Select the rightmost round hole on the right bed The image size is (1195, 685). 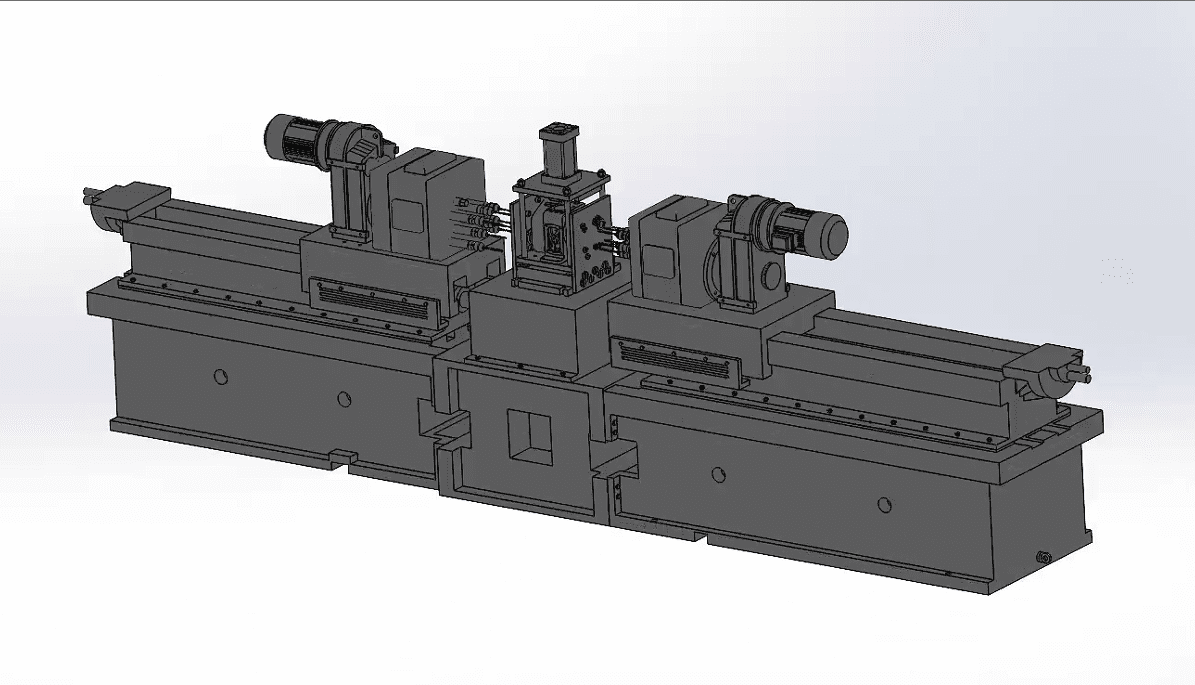point(884,504)
